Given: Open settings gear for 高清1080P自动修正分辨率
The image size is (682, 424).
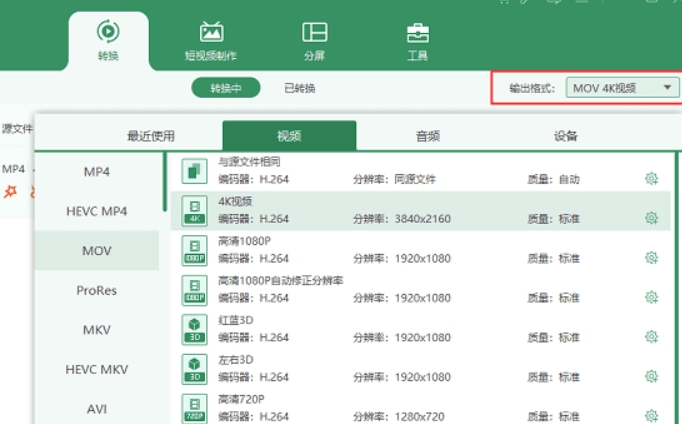Looking at the screenshot, I should click(x=651, y=297).
